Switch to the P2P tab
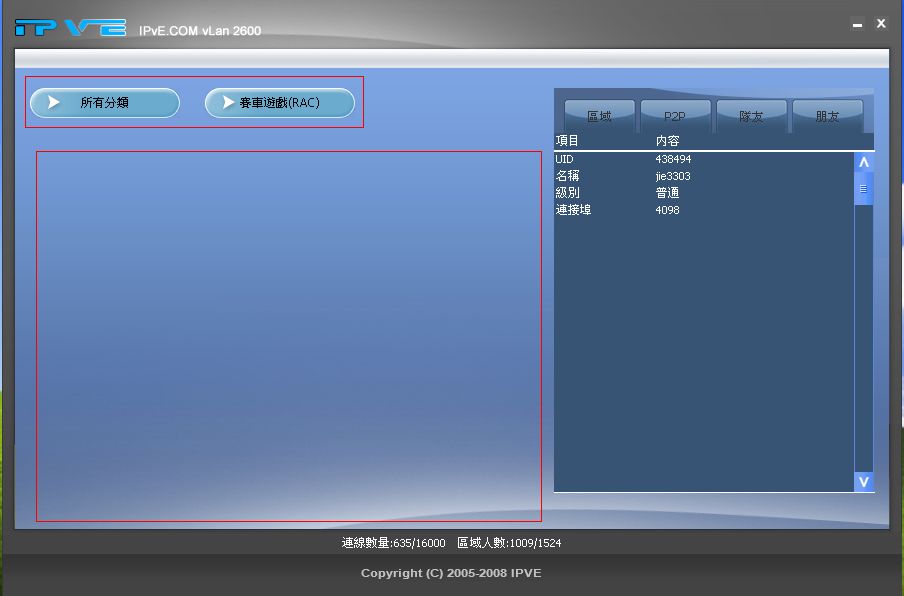Screen dimensions: 904x596 [675, 116]
